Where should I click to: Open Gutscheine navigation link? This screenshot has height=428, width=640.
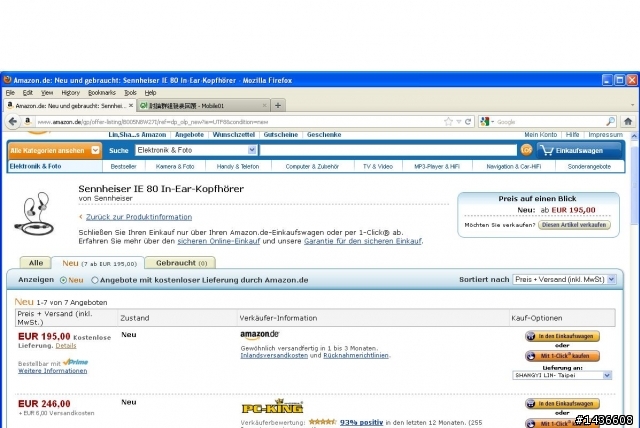click(280, 135)
